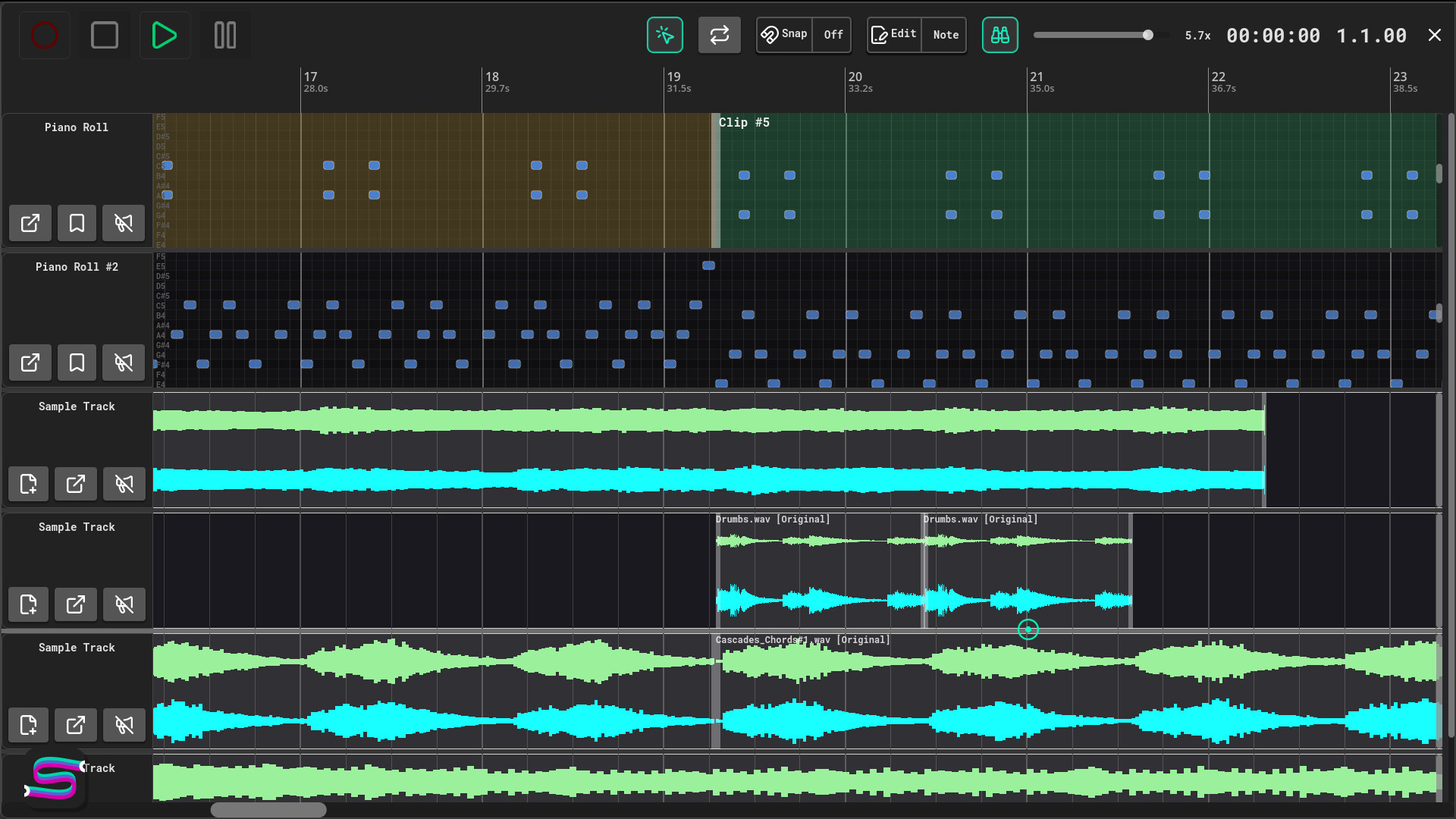The image size is (1456, 819).
Task: Click the 00:00:00 time display
Action: coord(1273,36)
